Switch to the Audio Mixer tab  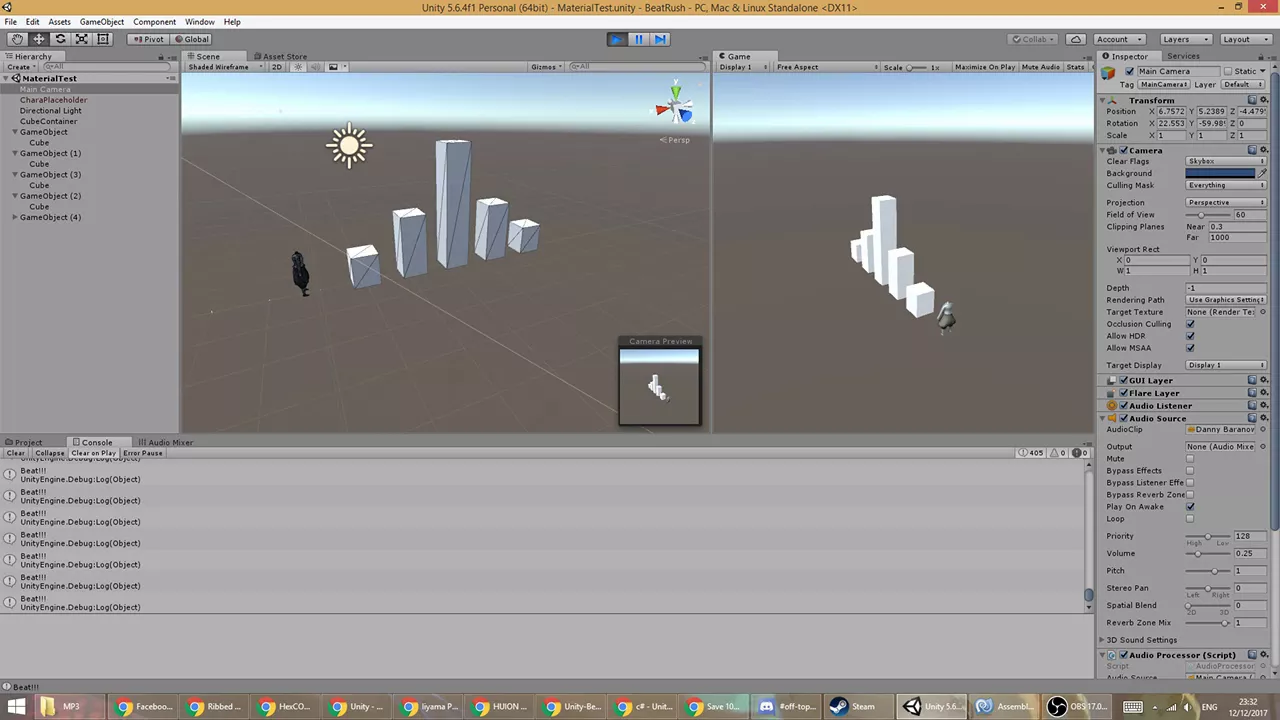(166, 442)
